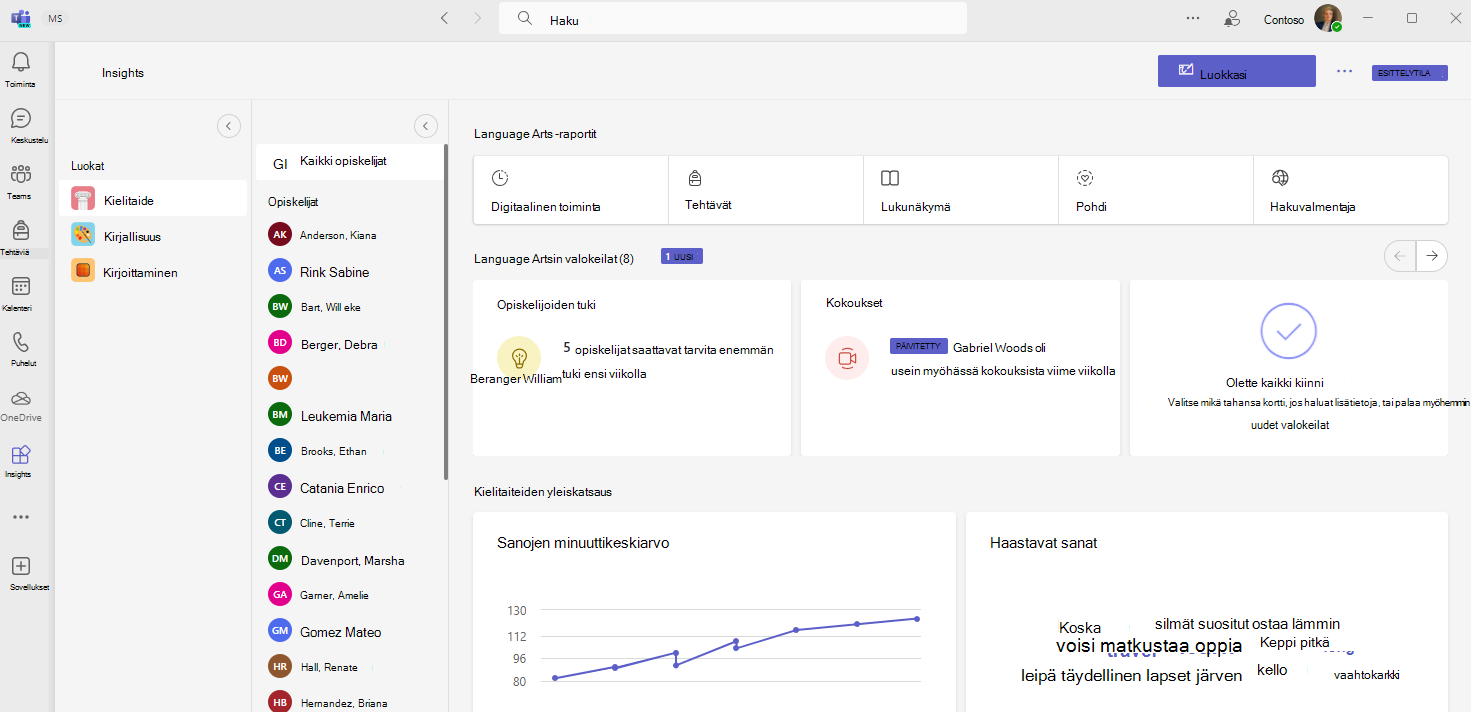Select student Rink Sabine
Image resolution: width=1471 pixels, height=712 pixels.
click(350, 271)
